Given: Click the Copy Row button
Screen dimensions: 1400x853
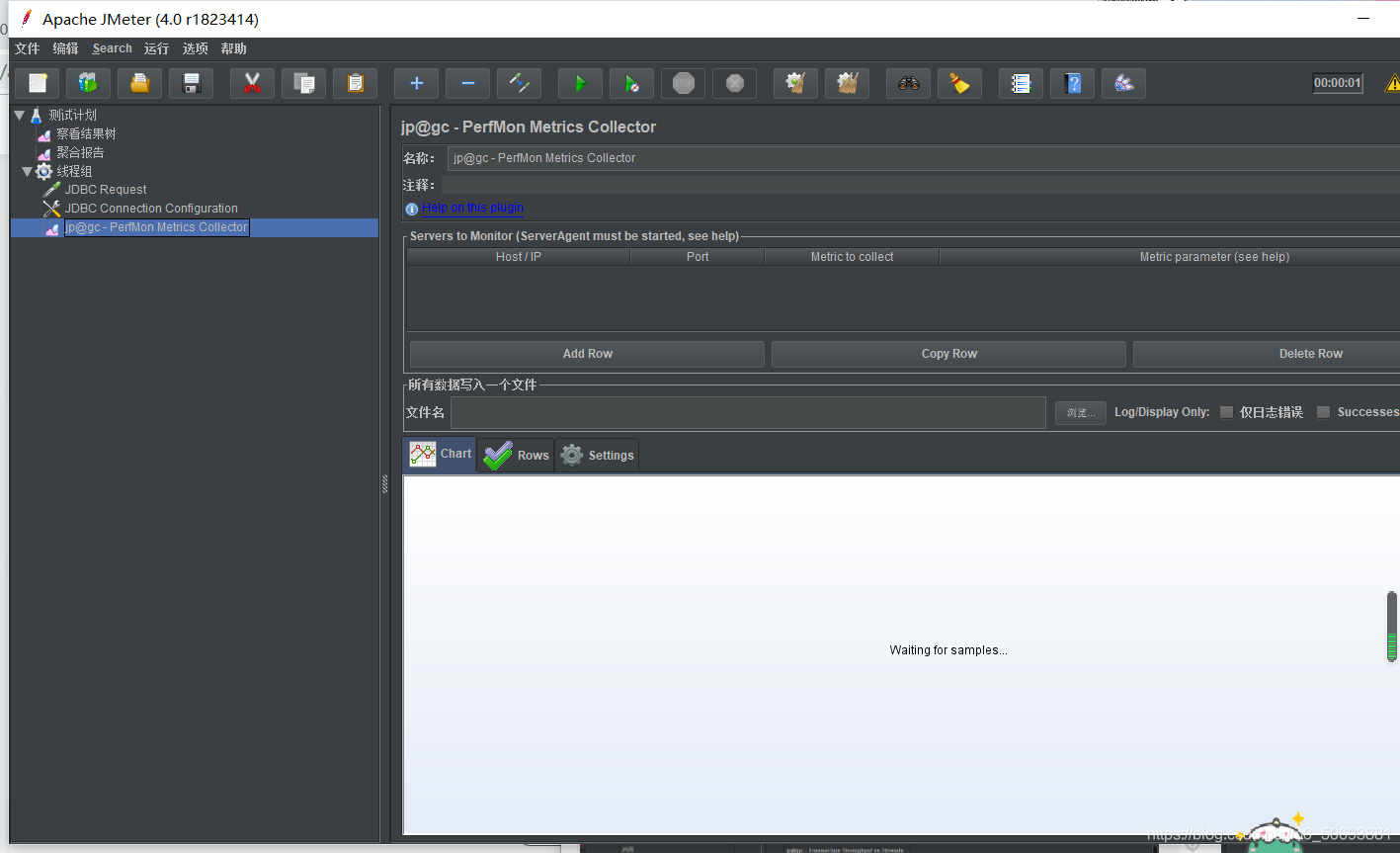Looking at the screenshot, I should coord(948,354).
